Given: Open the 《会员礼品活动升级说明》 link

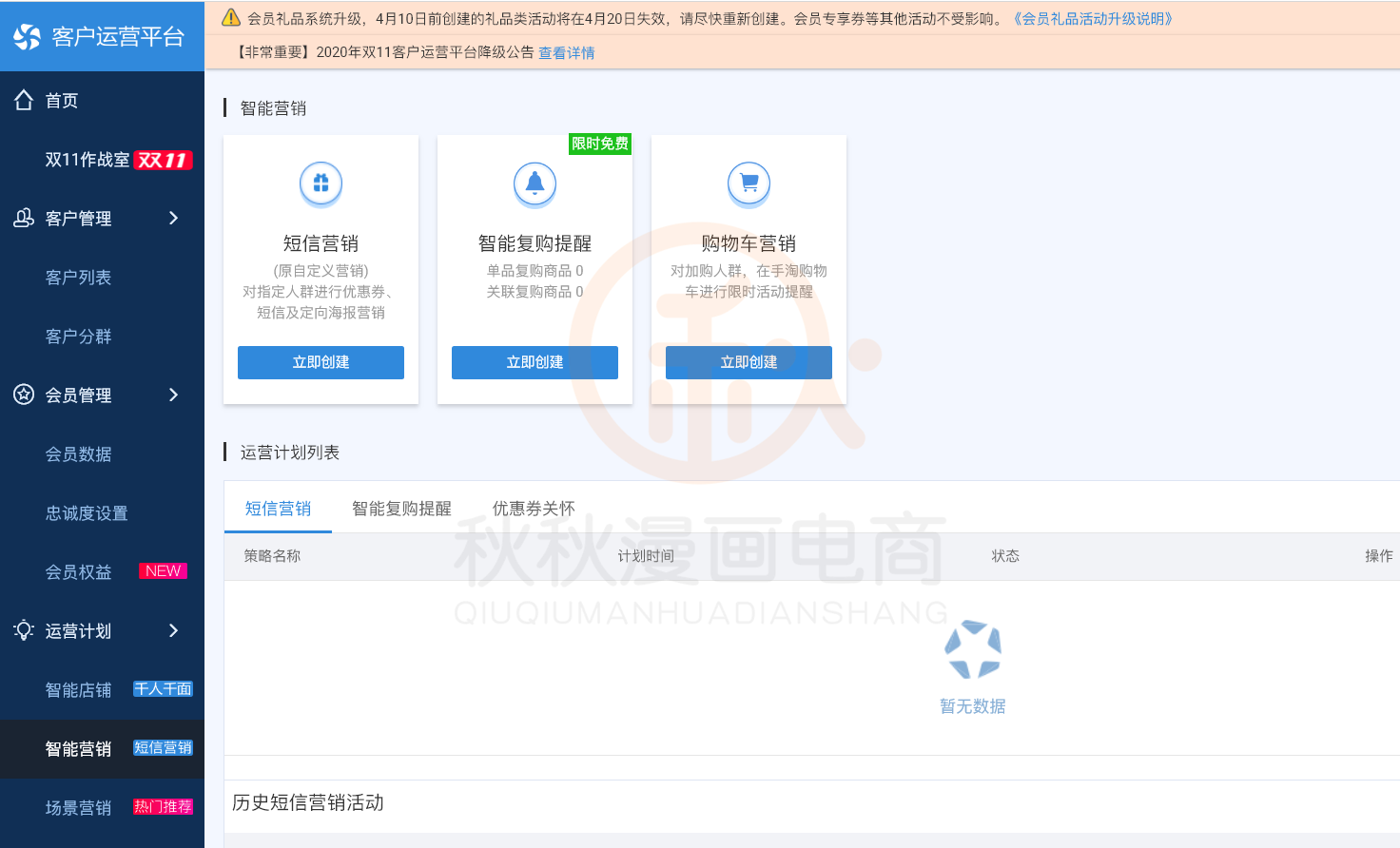Looking at the screenshot, I should tap(1093, 18).
